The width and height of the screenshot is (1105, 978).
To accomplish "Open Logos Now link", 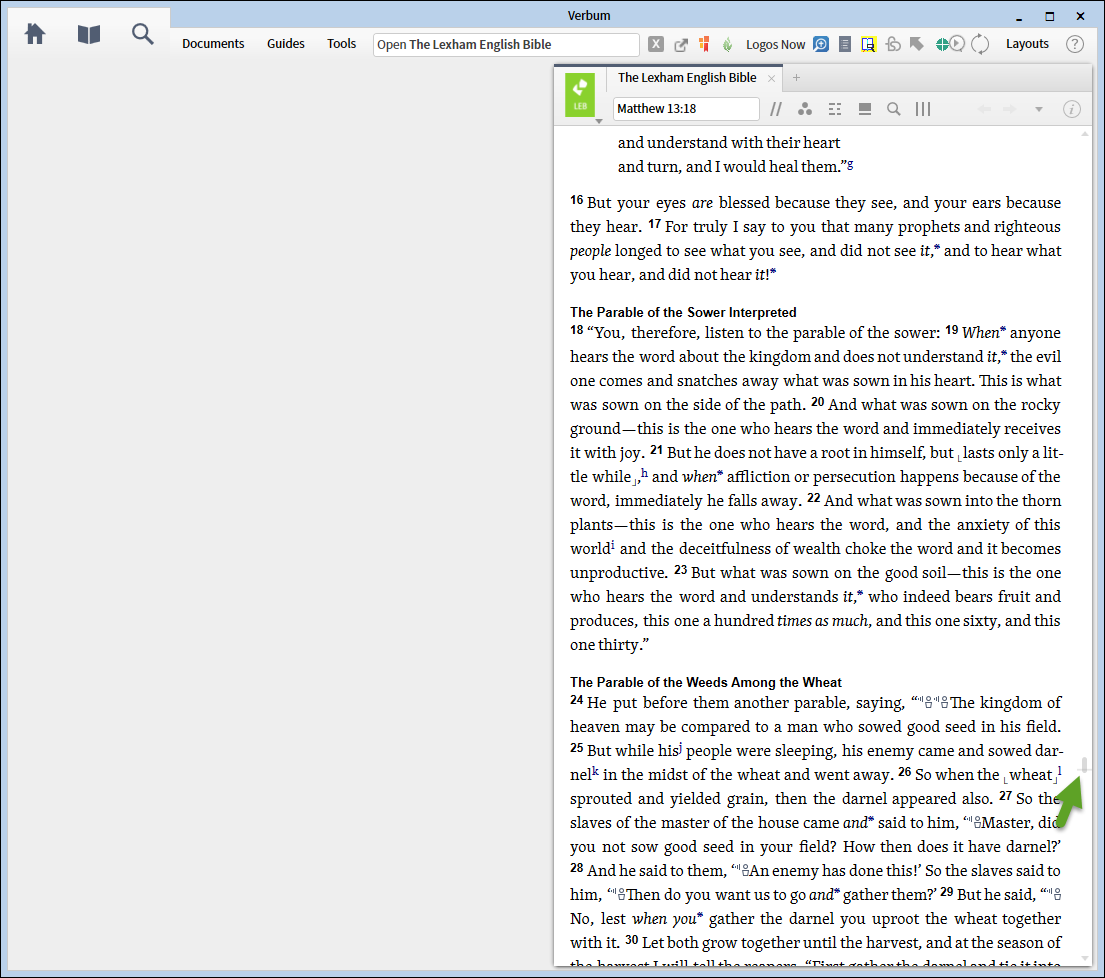I will (775, 44).
